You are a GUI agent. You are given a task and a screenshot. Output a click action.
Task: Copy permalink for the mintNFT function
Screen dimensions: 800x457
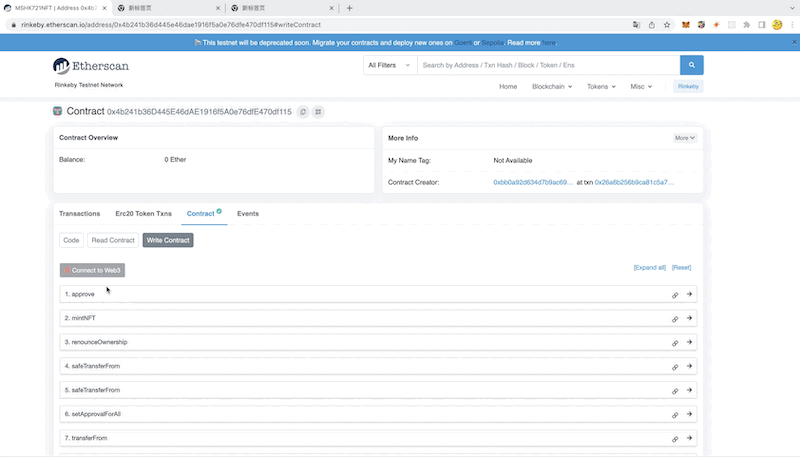click(675, 319)
